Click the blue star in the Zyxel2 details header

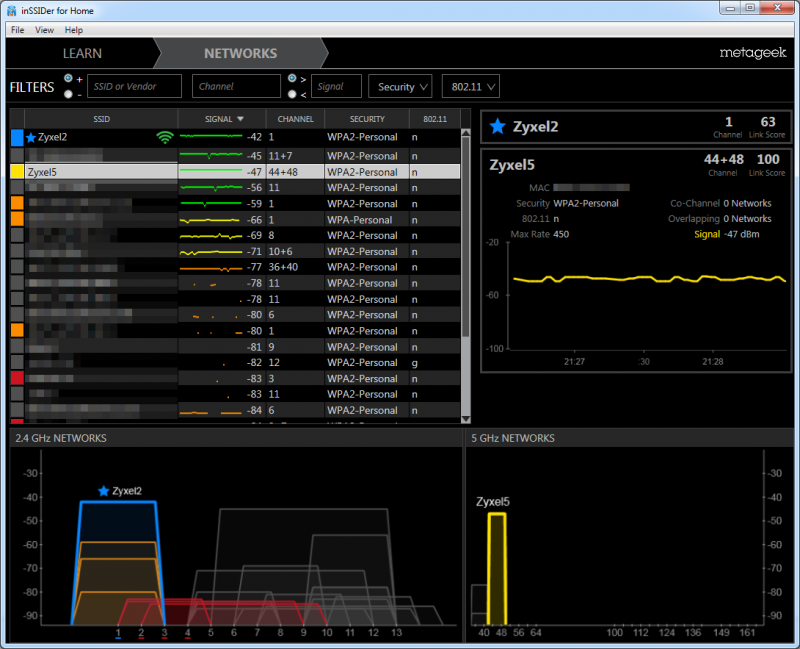tap(497, 126)
